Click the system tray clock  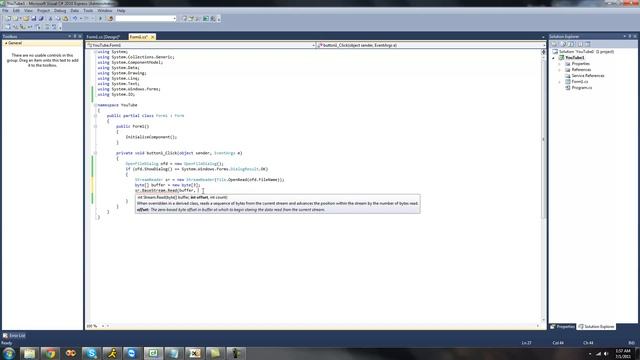coord(623,353)
